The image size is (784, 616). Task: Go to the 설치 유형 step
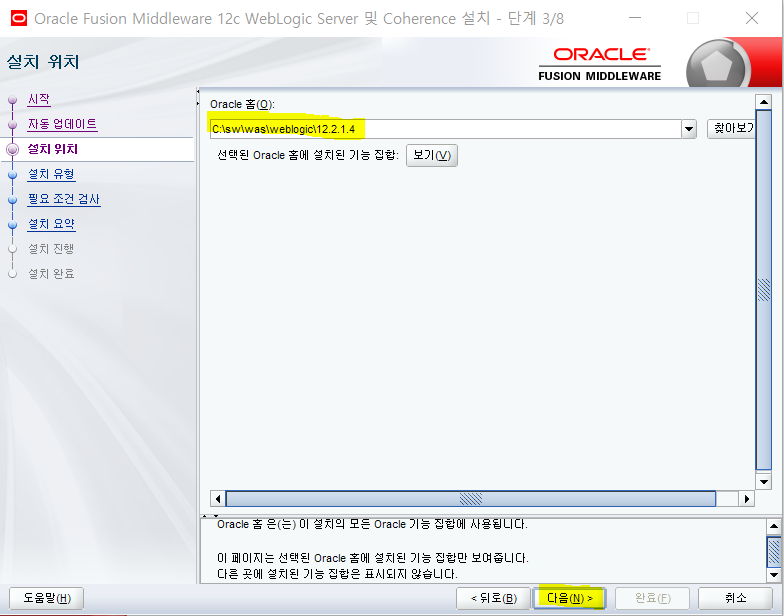click(x=51, y=174)
